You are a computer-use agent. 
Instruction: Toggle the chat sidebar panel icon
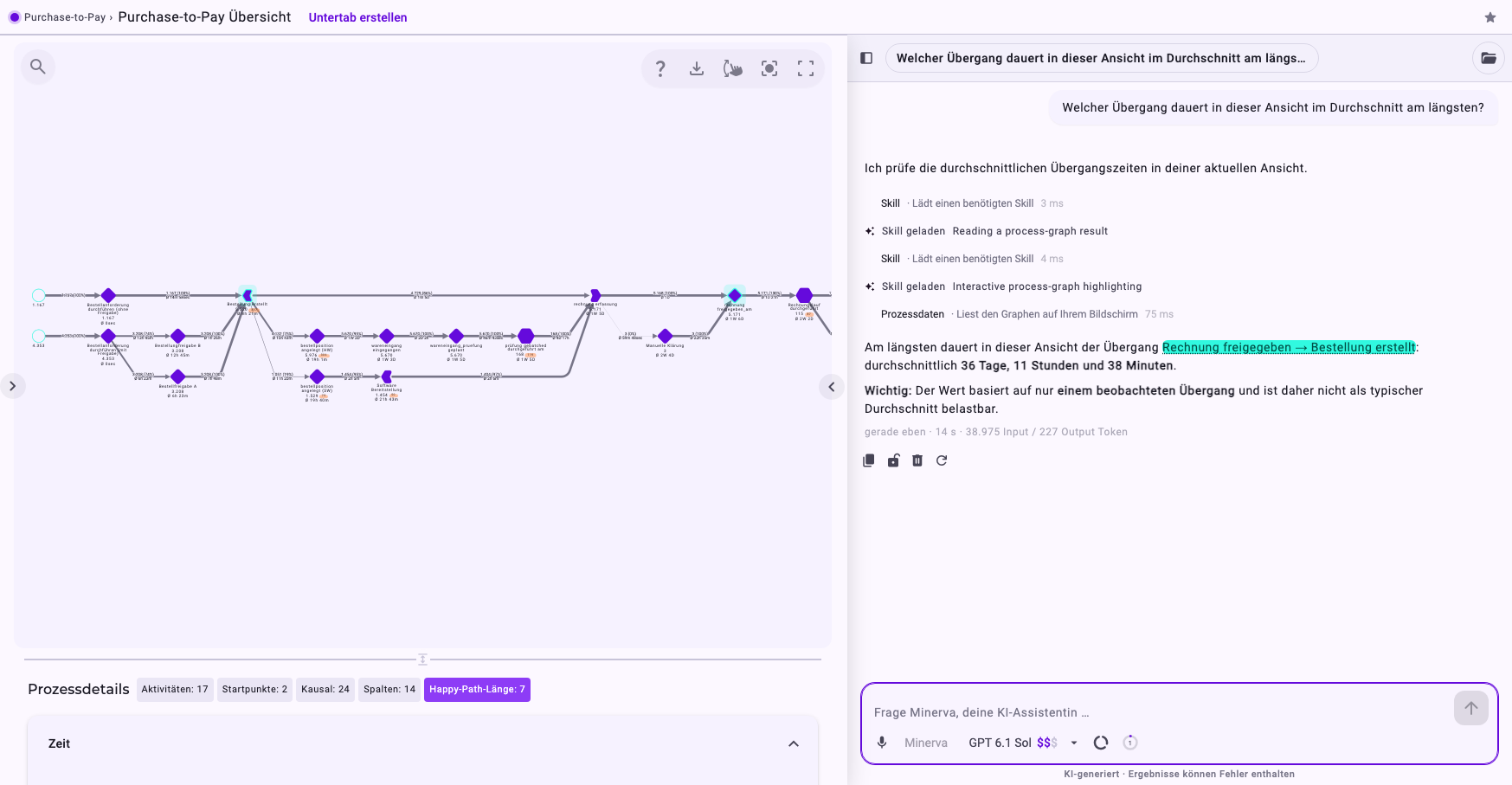click(866, 58)
